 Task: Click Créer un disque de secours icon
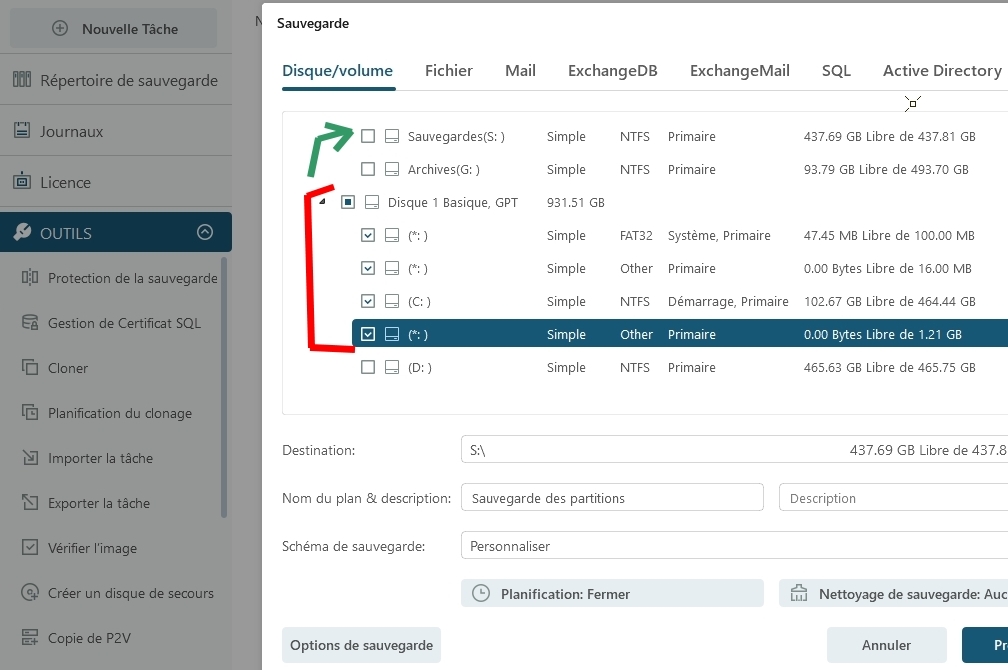(30, 593)
